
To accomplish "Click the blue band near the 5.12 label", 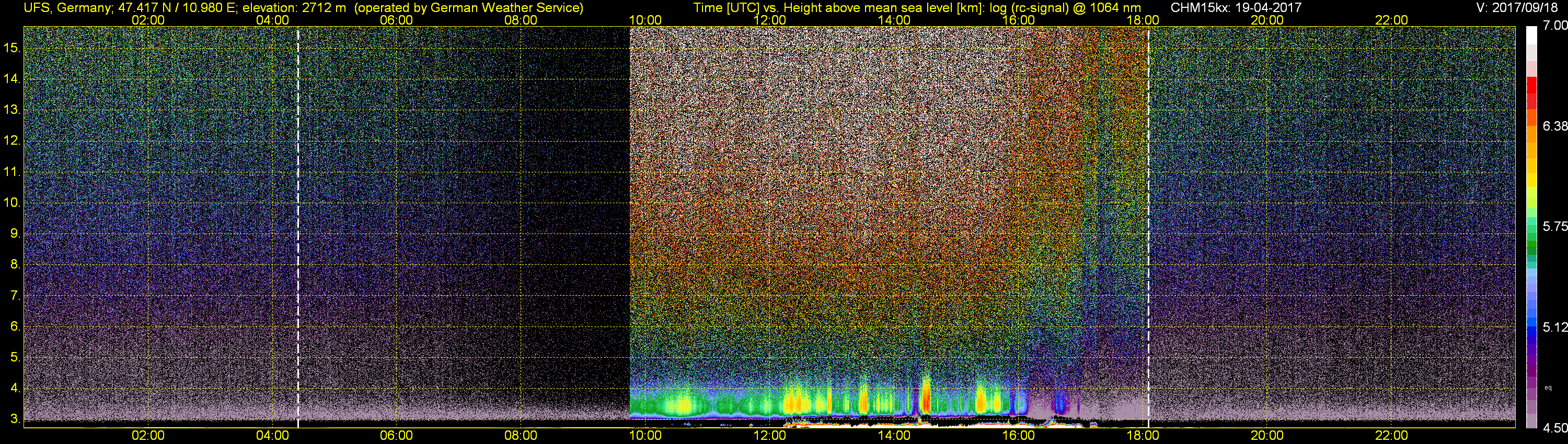I will click(1531, 329).
